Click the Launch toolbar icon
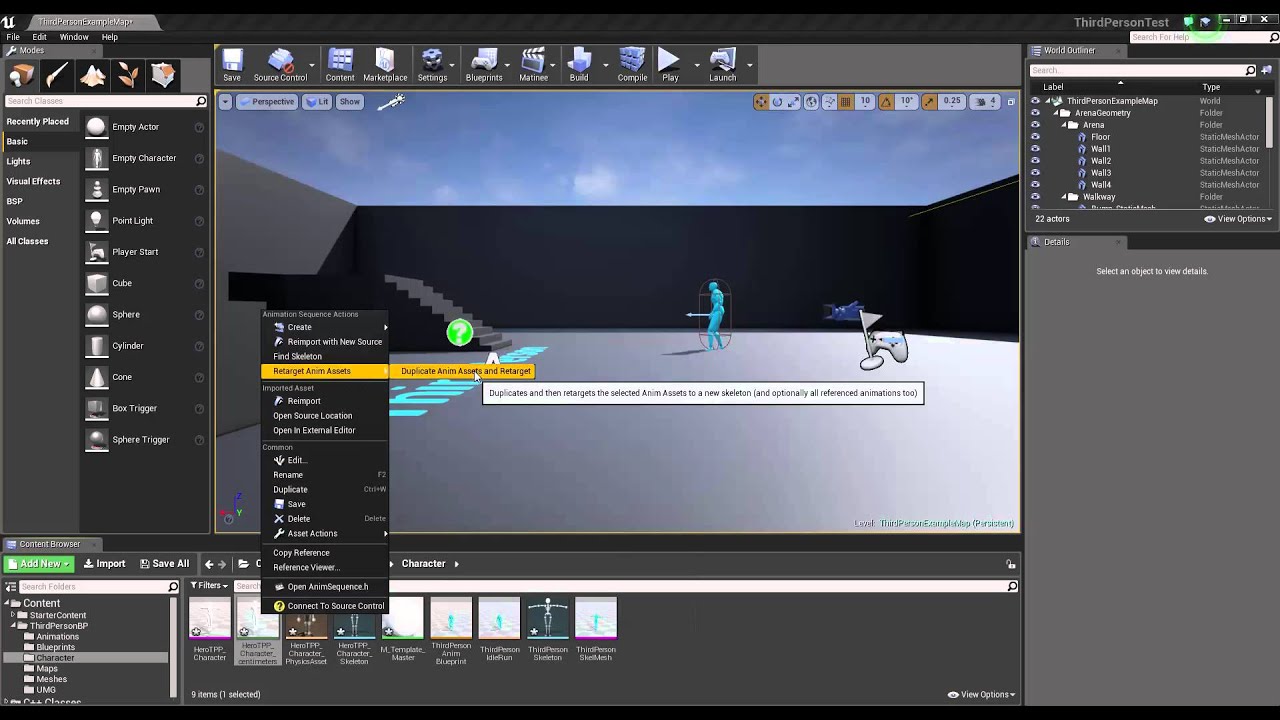 pyautogui.click(x=722, y=65)
